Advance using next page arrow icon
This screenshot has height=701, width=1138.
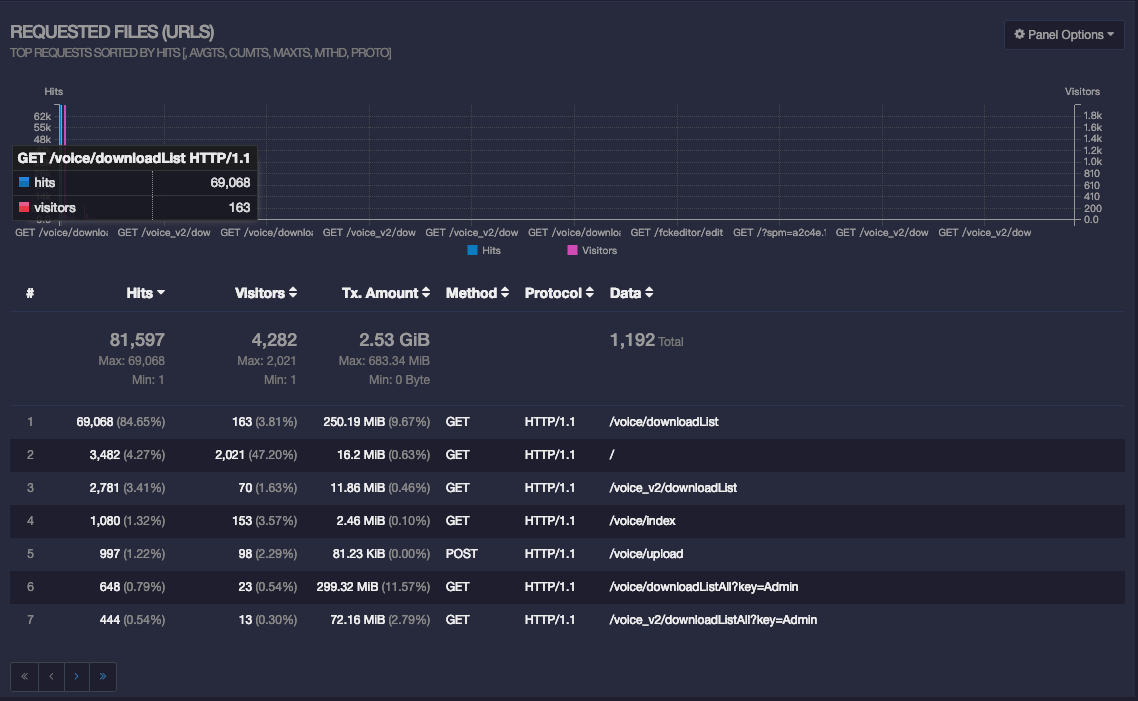(76, 677)
